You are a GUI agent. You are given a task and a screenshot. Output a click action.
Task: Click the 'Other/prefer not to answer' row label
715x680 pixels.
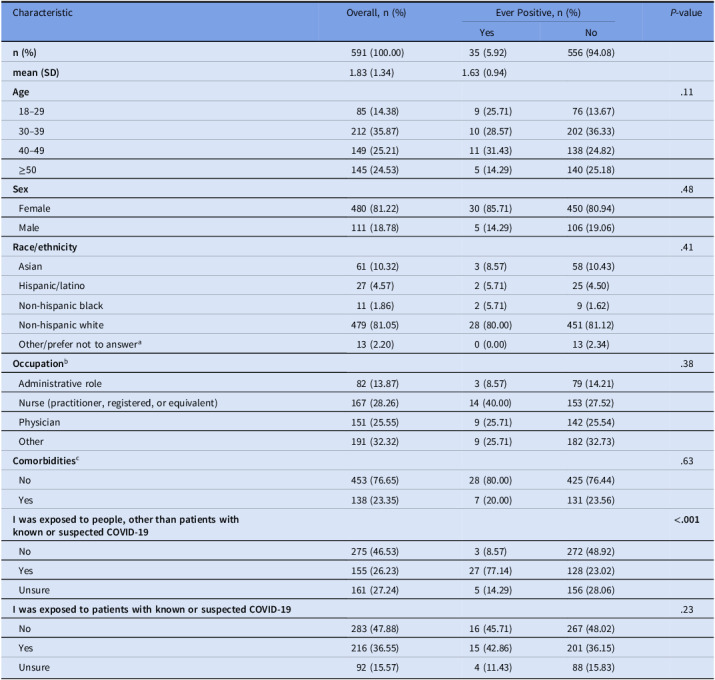80,344
